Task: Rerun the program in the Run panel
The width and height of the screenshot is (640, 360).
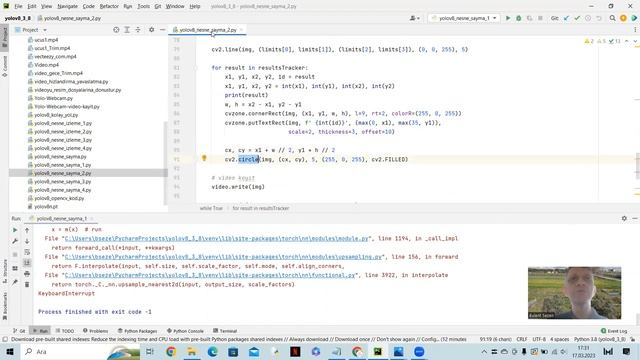Action: (15, 231)
